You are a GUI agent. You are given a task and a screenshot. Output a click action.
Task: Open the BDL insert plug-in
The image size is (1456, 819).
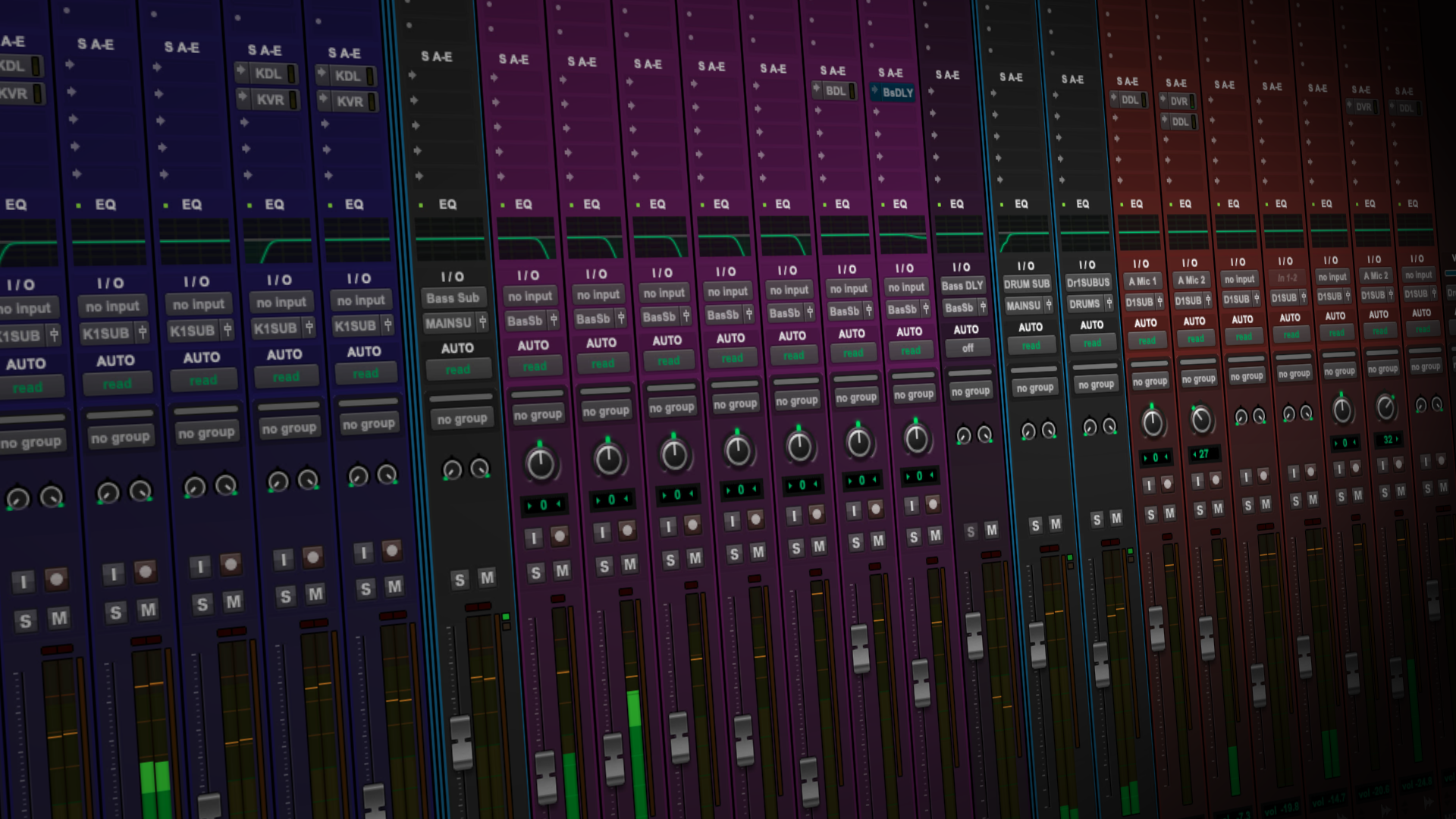coord(836,91)
